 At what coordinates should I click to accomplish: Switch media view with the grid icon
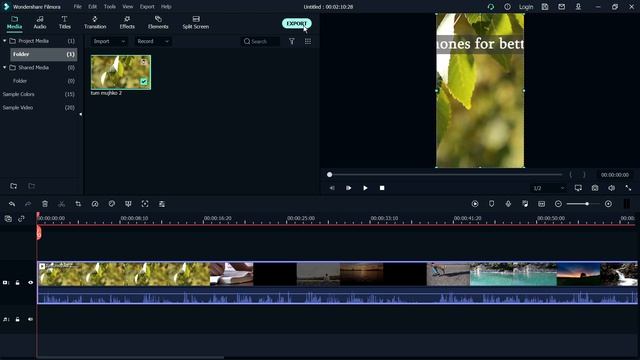pos(308,41)
